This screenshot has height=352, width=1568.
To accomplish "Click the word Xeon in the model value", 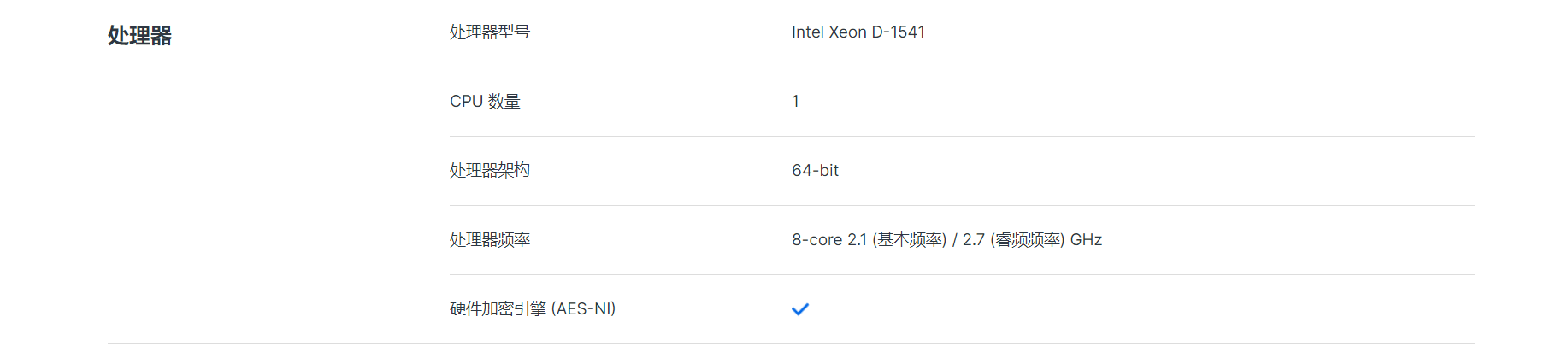I will 847,32.
